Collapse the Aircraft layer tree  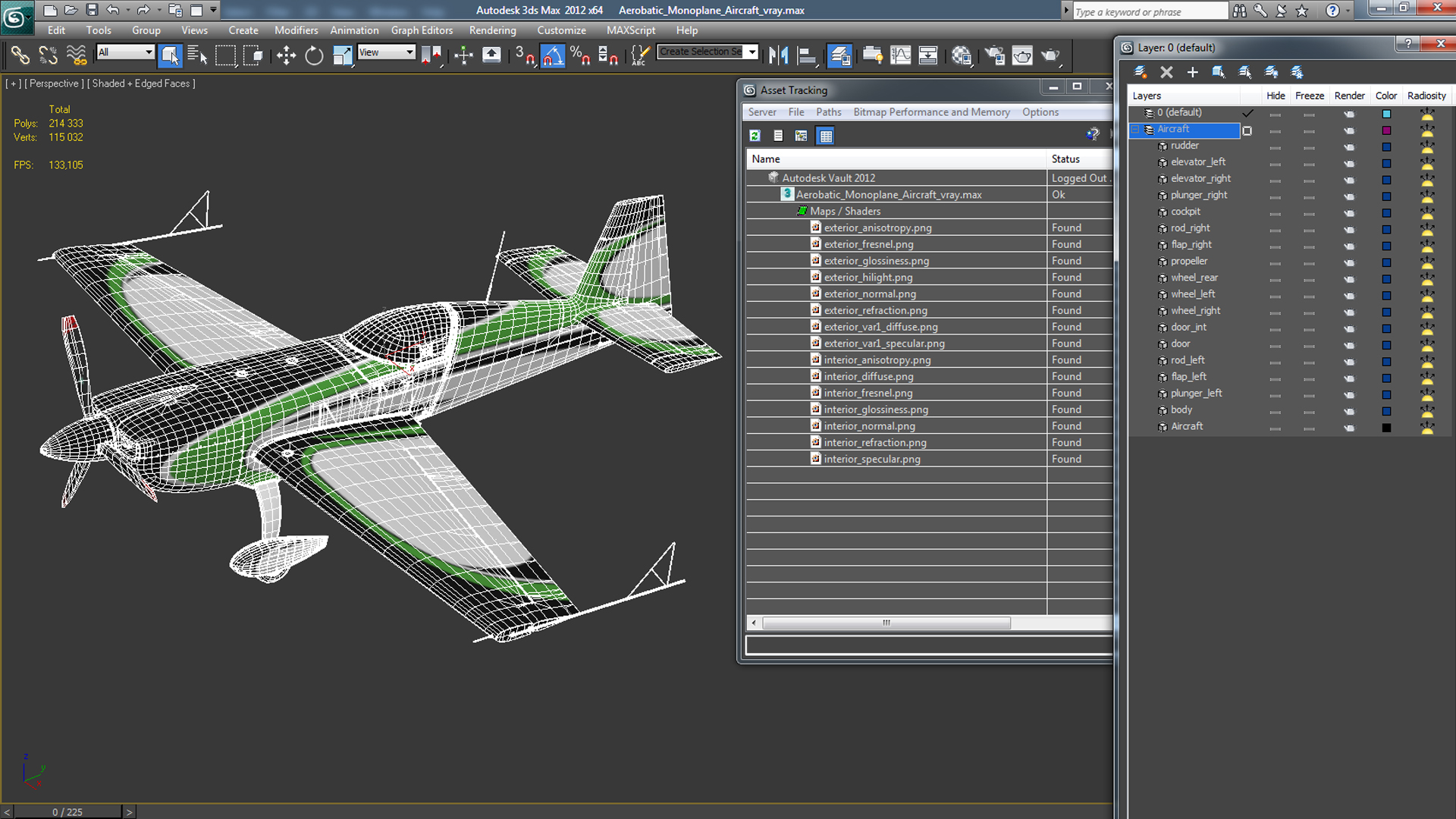pos(1135,130)
